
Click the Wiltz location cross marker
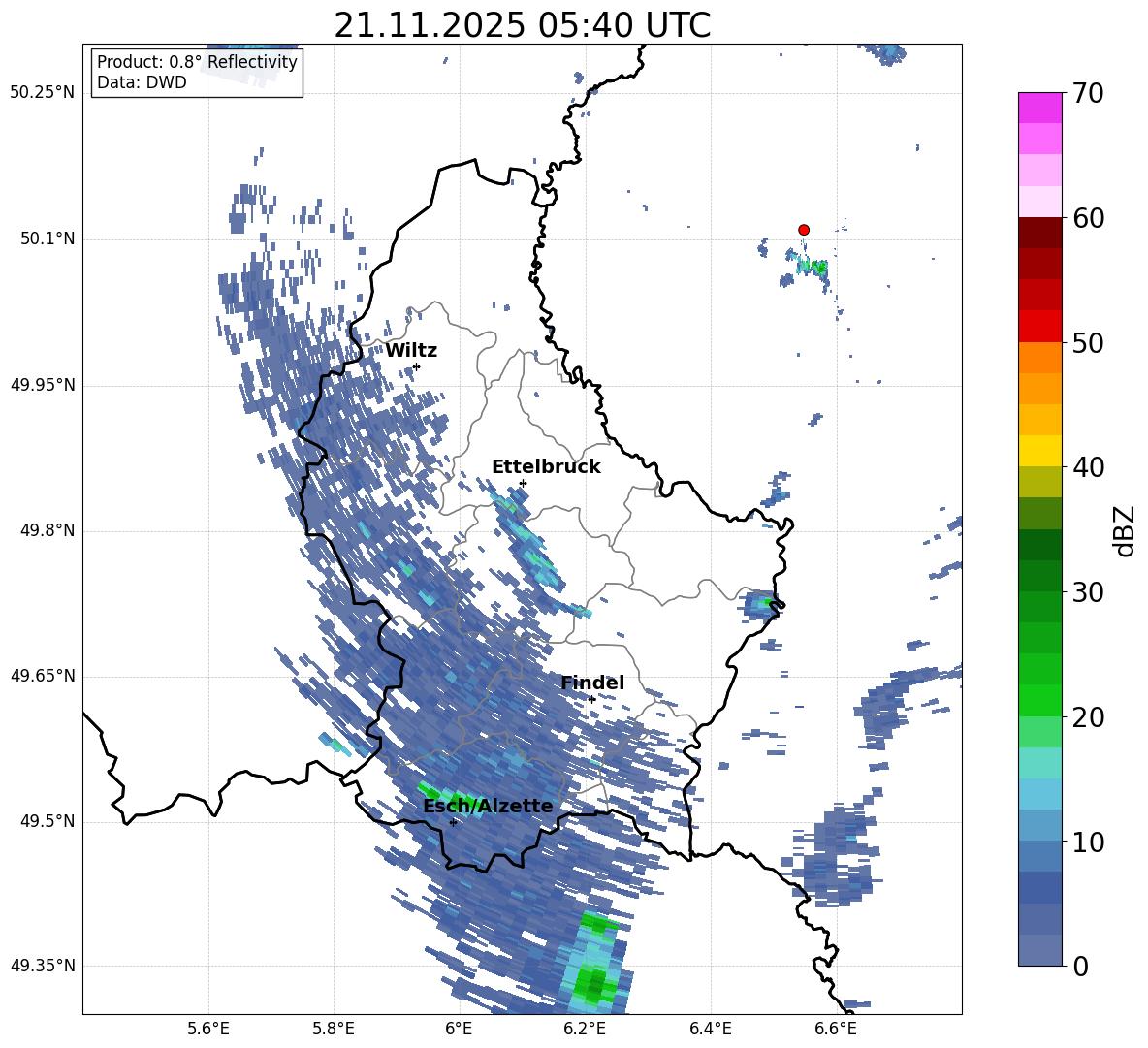(417, 366)
